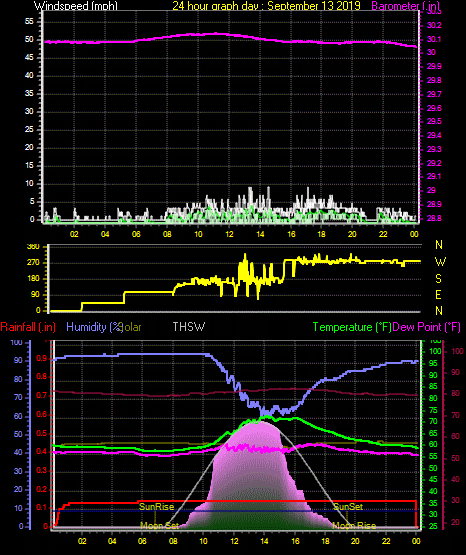Viewport: 466px width, 555px height.
Task: Click the 30.1 barometer scale value
Action: click(434, 39)
